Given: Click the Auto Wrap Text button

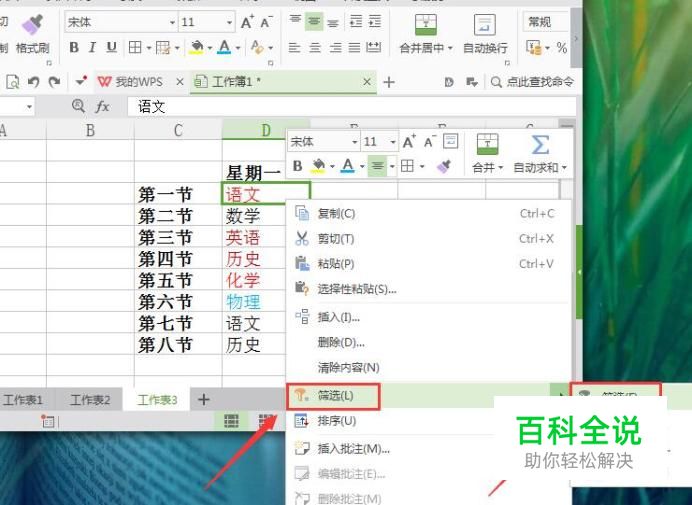Looking at the screenshot, I should click(x=485, y=34).
